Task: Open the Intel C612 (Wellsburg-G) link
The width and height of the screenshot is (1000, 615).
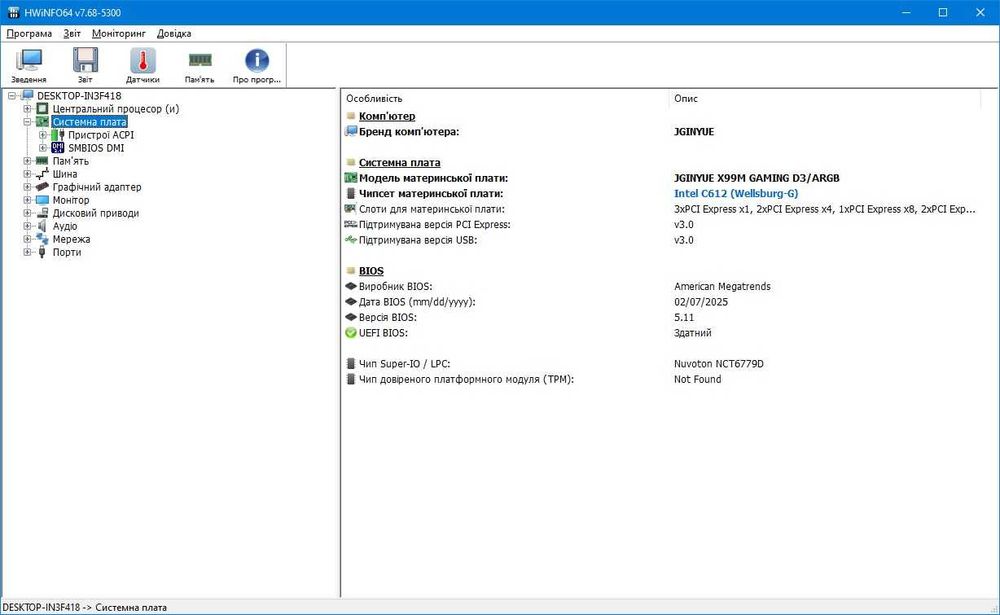Action: click(736, 193)
